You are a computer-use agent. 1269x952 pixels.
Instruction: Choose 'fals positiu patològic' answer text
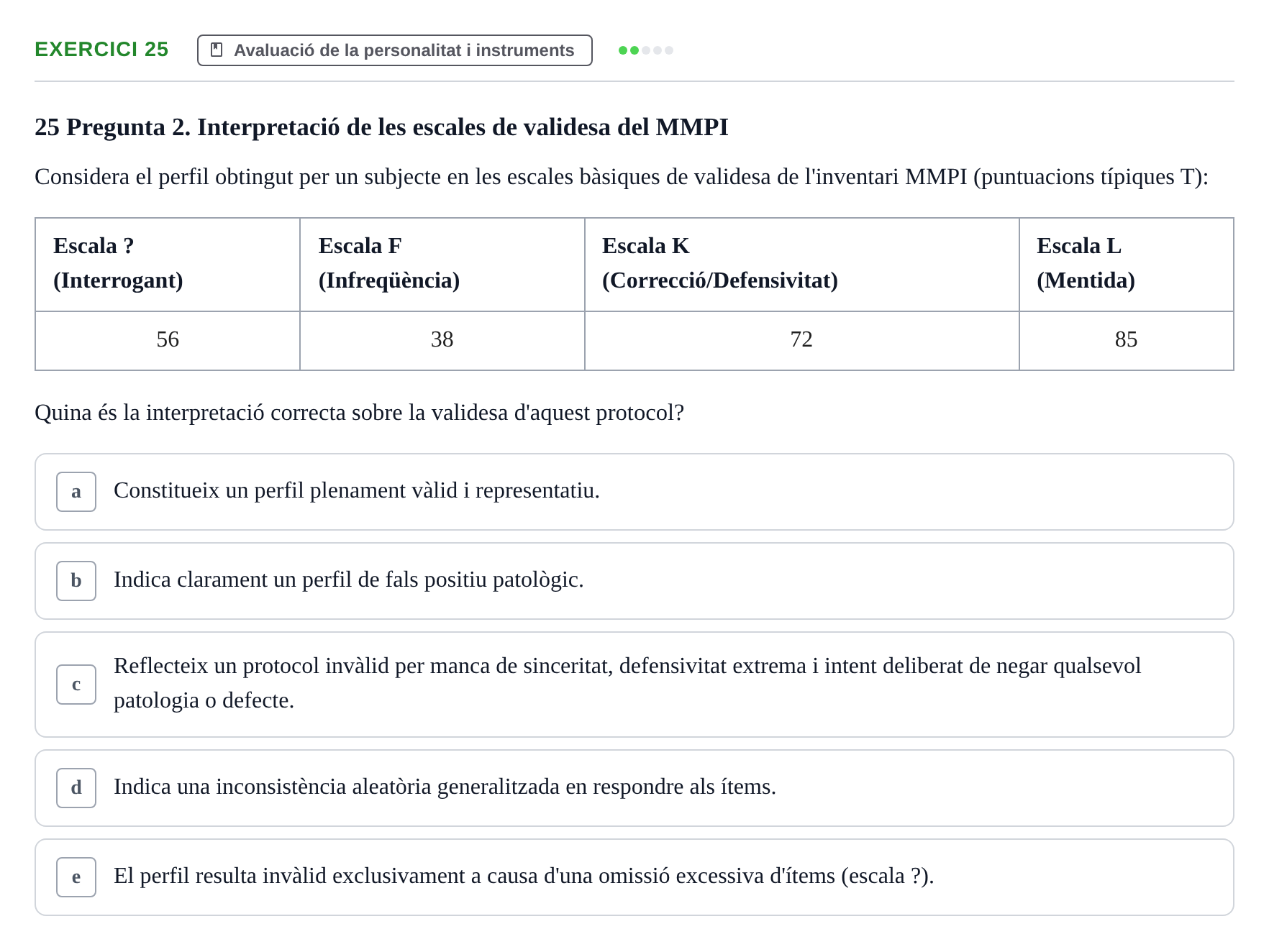tap(349, 580)
